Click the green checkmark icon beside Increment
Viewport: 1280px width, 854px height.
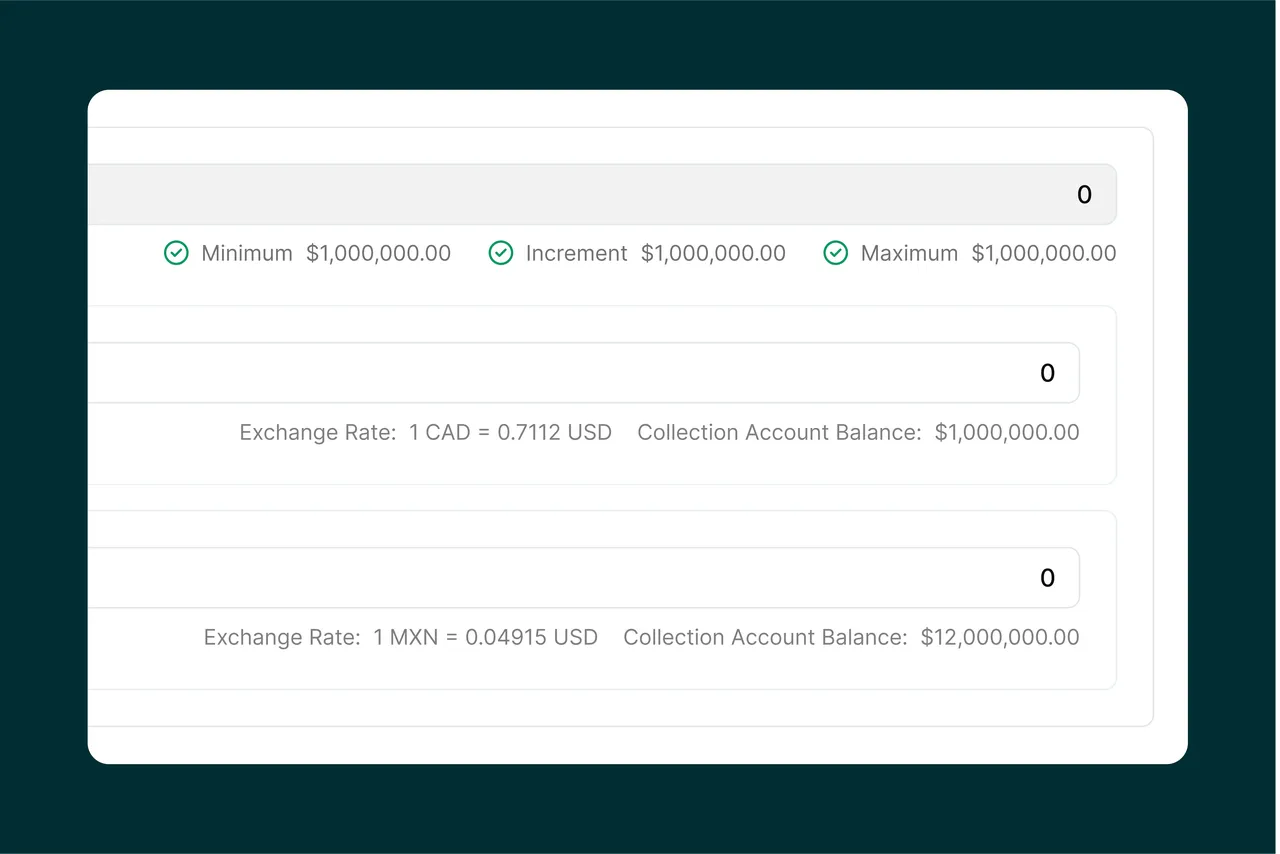pos(500,253)
